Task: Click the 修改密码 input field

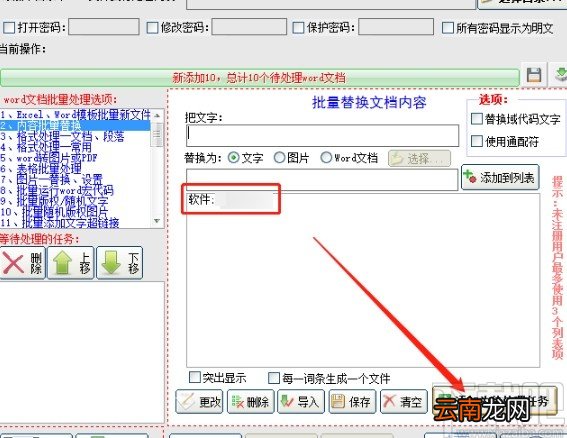Action: [249, 27]
